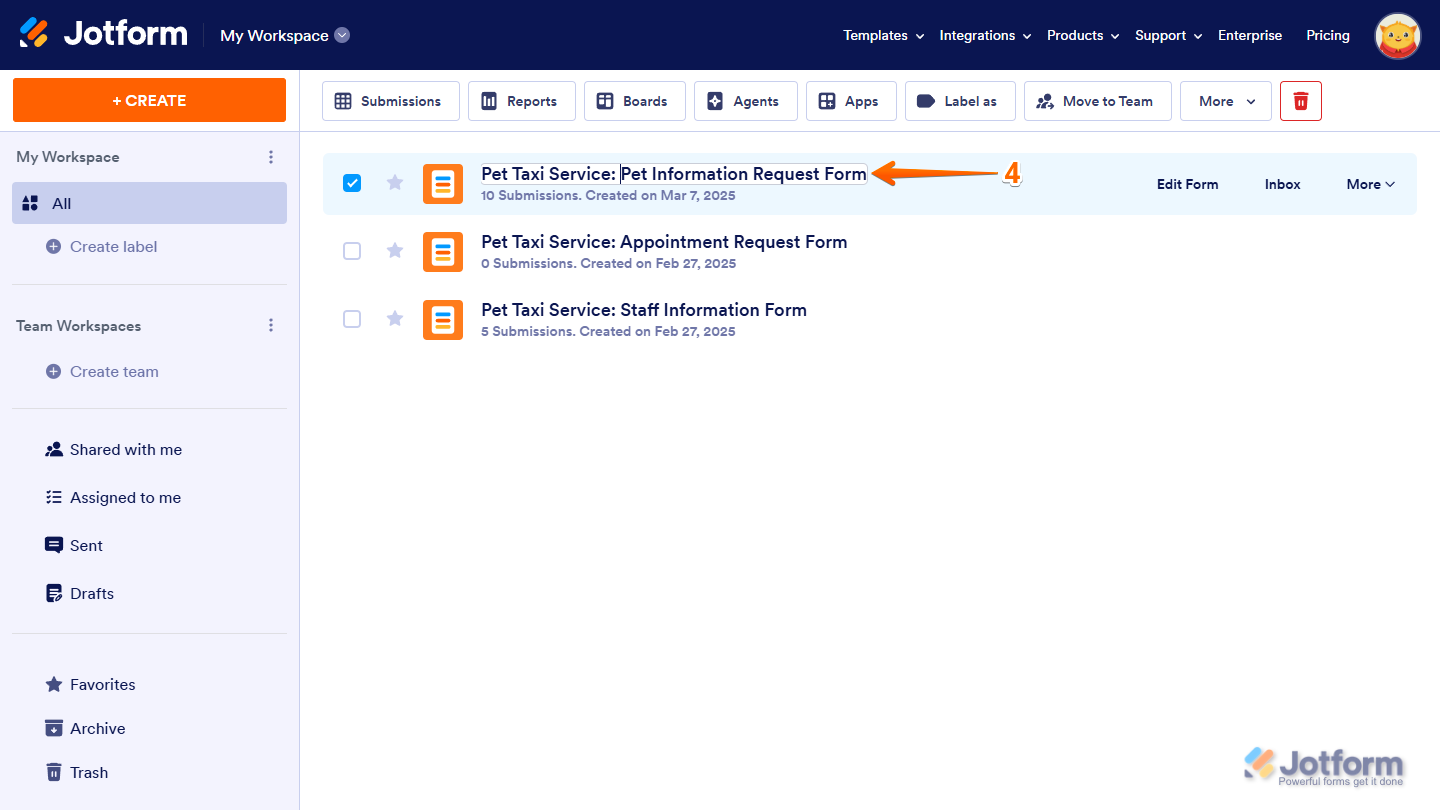Go to the Pricing page
Screen dimensions: 1440x810
[x=1328, y=35]
